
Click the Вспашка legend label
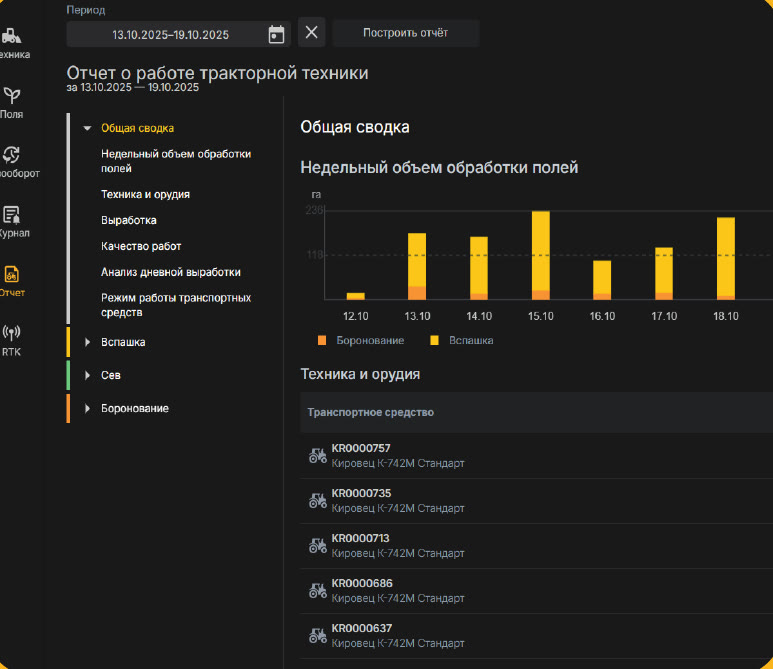click(x=471, y=341)
